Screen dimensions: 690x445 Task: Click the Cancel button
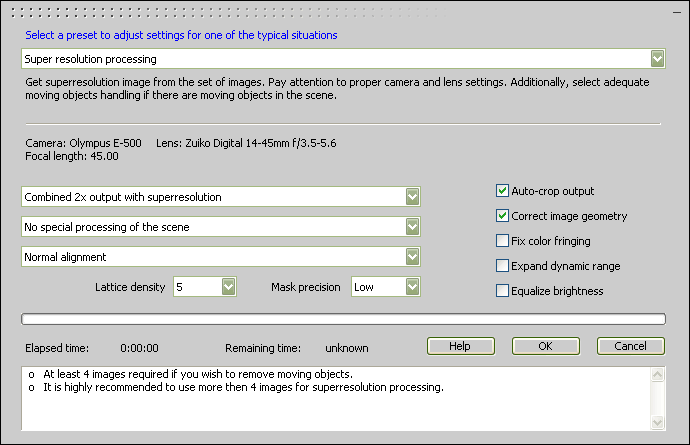coord(631,346)
